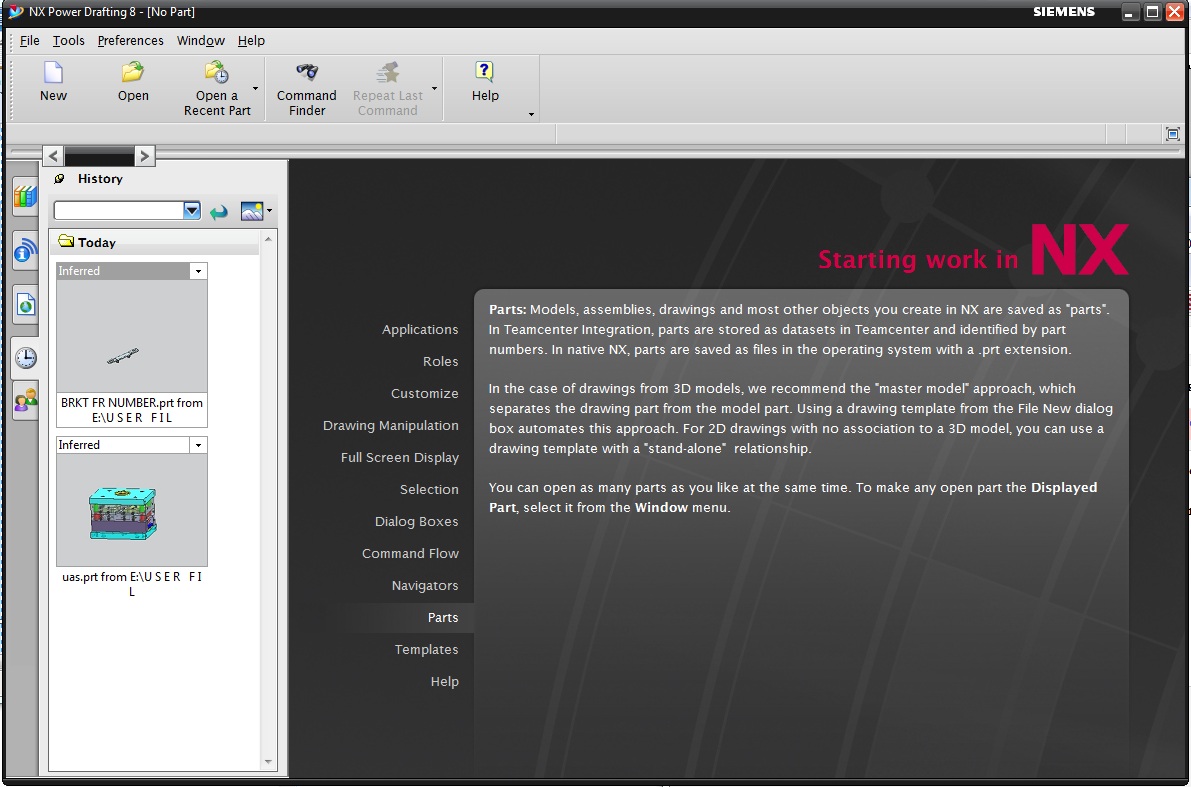Open the library books sidebar tab
The width and height of the screenshot is (1191, 787).
25,197
